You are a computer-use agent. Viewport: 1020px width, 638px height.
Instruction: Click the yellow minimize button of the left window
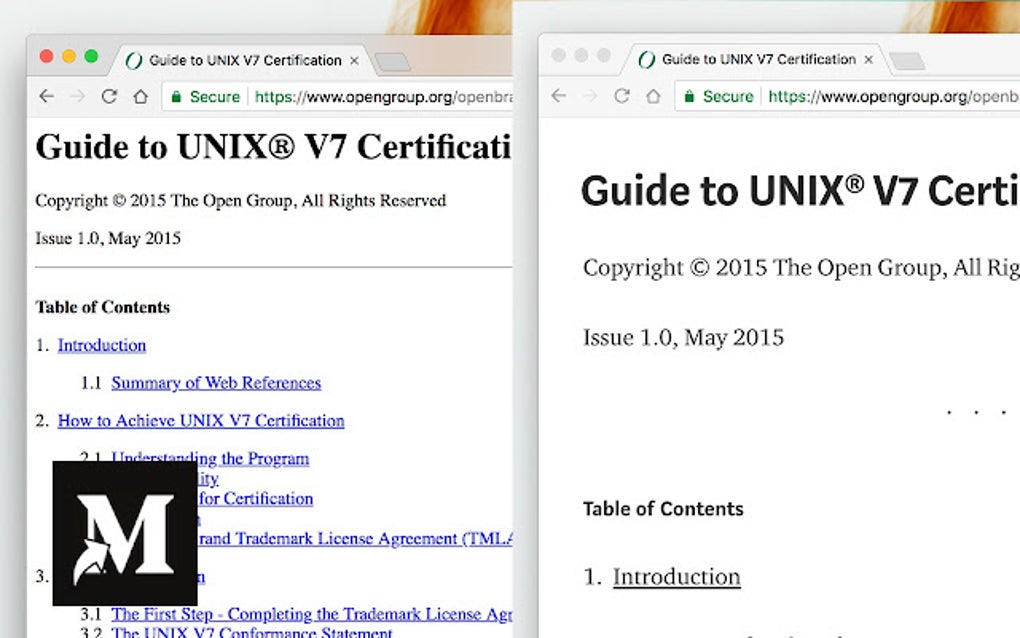(x=69, y=57)
